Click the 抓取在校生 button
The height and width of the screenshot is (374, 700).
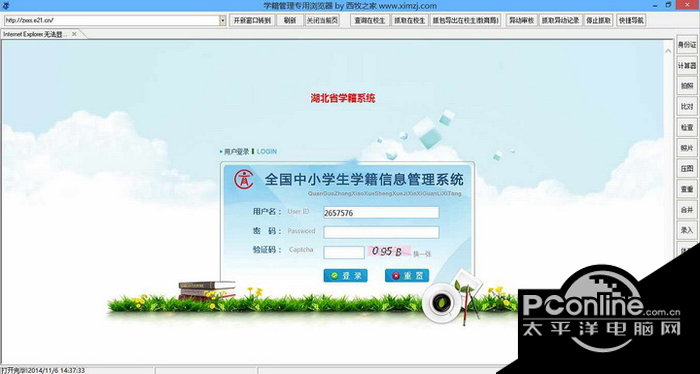409,21
